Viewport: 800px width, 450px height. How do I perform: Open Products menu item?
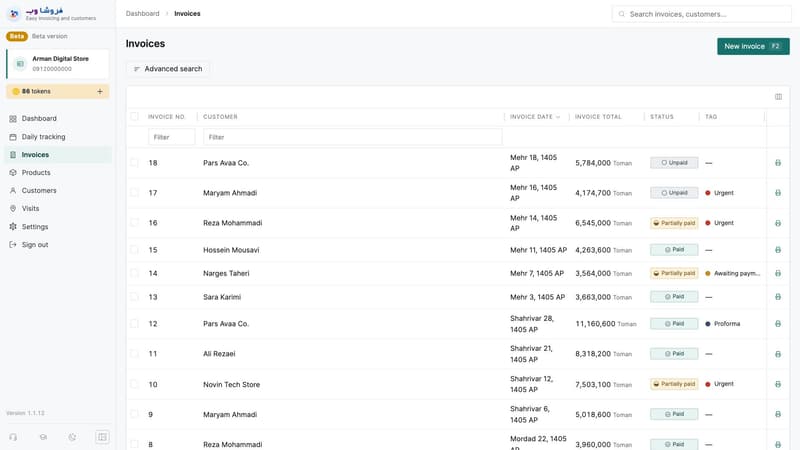tap(58, 172)
